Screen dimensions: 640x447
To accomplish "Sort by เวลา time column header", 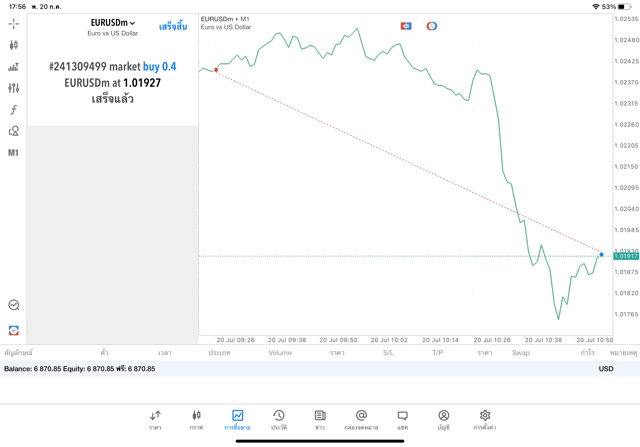I will click(165, 353).
